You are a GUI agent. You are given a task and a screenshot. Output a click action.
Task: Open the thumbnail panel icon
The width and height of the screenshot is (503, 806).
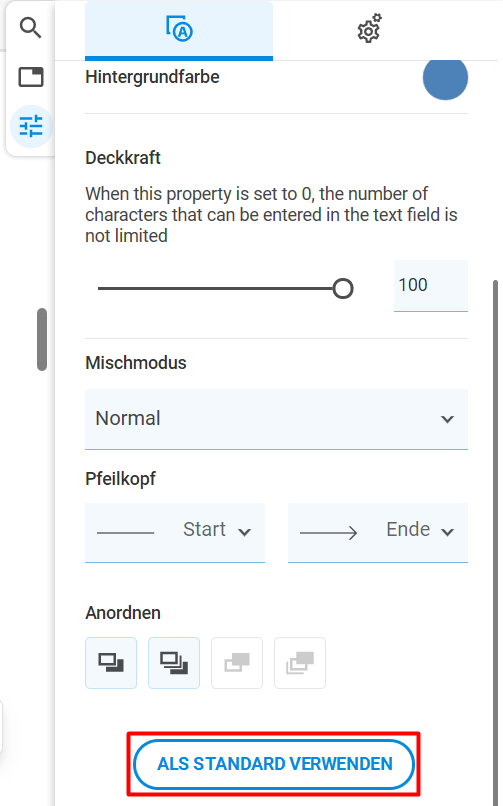(31, 77)
